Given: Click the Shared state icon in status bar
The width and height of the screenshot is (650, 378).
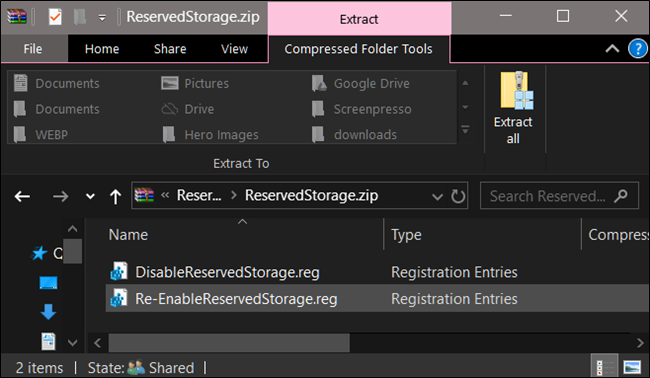Looking at the screenshot, I should (x=136, y=367).
